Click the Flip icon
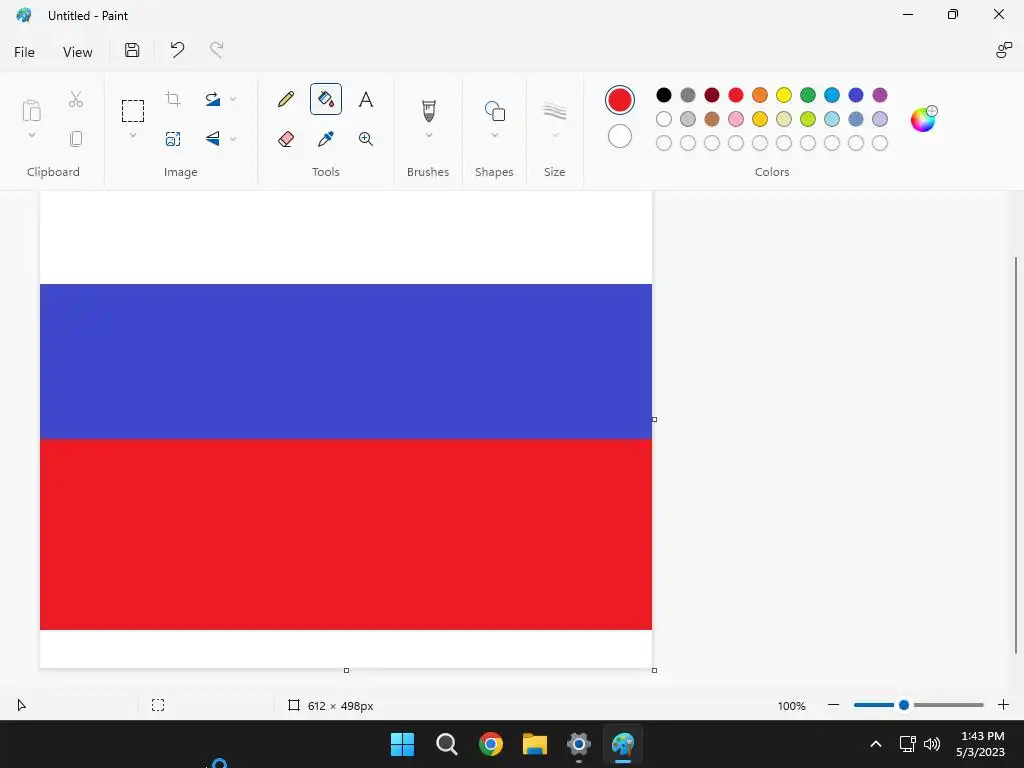This screenshot has width=1024, height=768. click(x=212, y=138)
